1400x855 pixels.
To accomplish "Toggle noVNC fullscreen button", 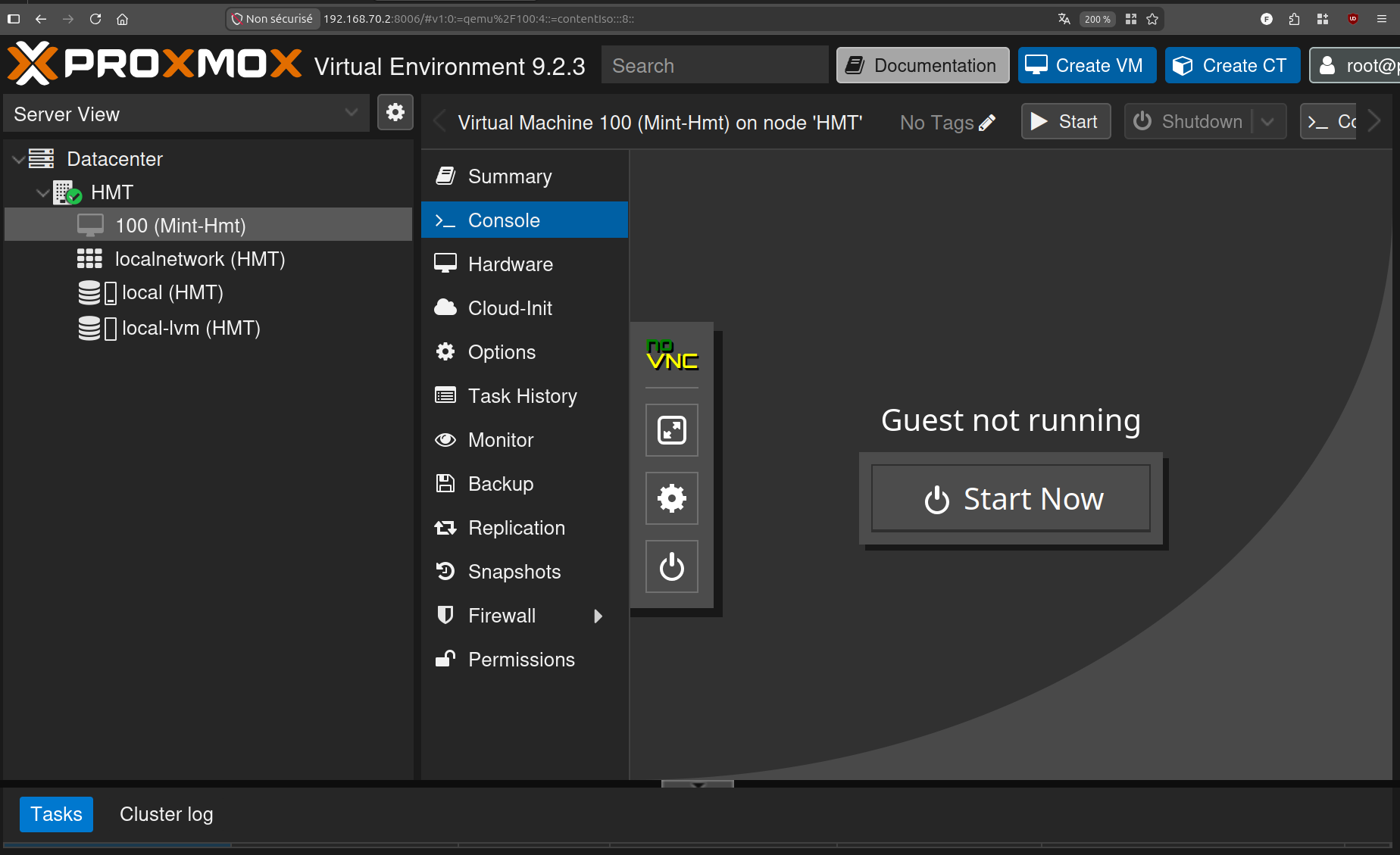I will pyautogui.click(x=672, y=430).
